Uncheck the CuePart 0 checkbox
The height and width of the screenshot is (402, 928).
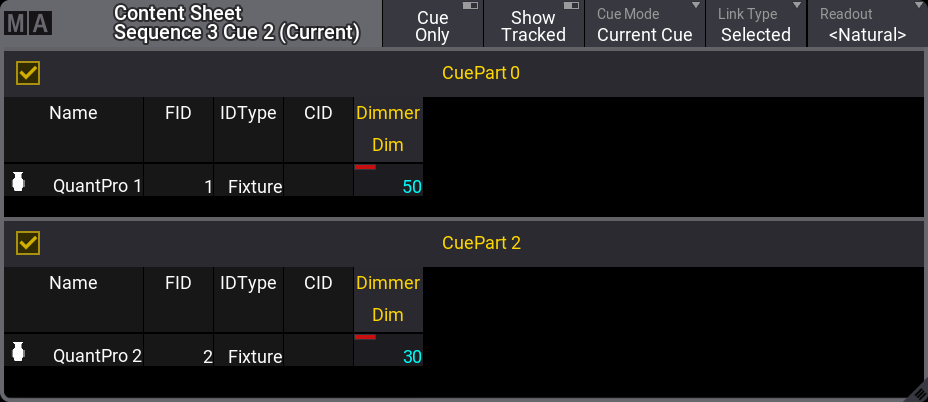point(28,73)
